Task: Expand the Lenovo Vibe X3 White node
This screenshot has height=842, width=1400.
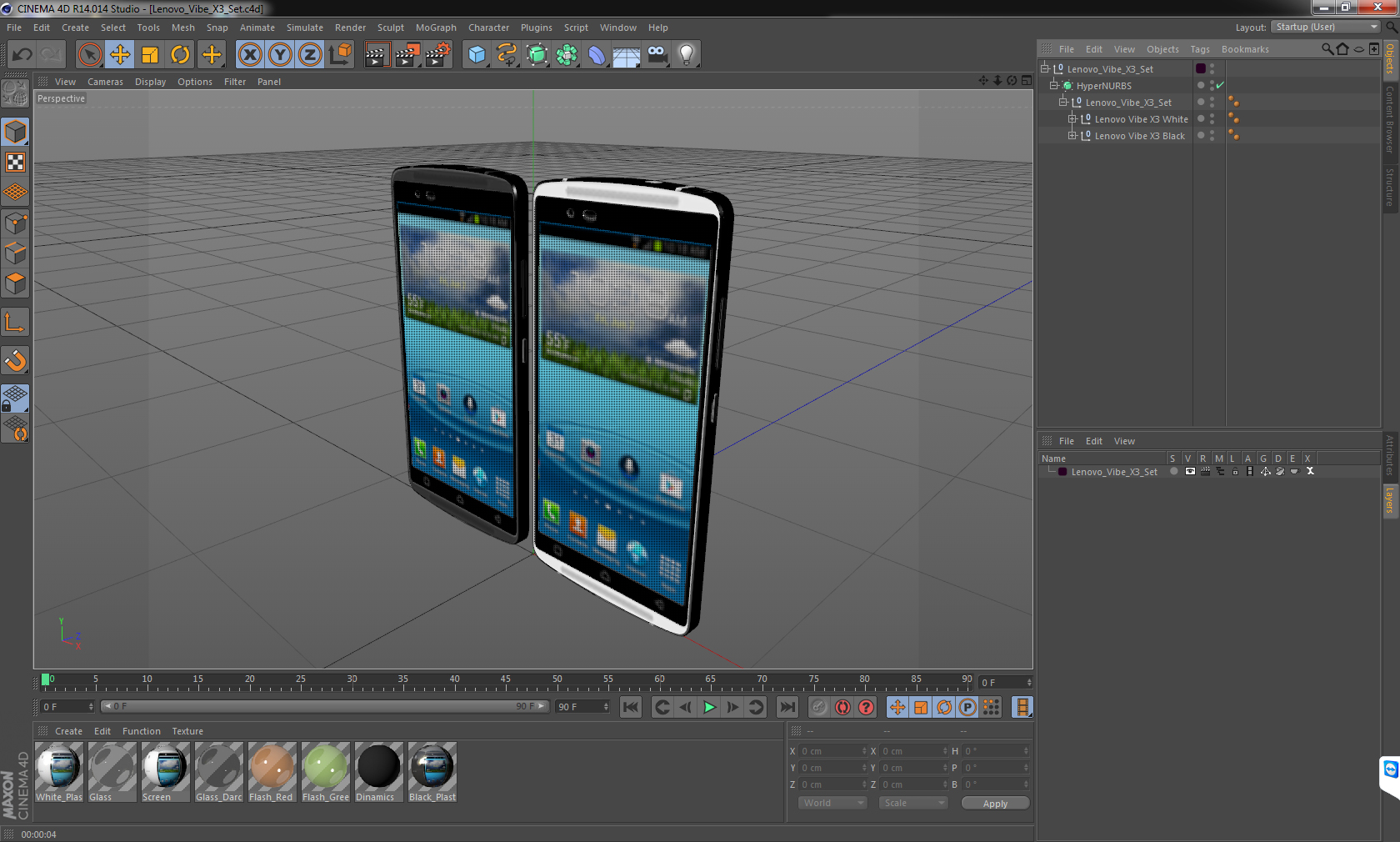Action: pyautogui.click(x=1072, y=118)
